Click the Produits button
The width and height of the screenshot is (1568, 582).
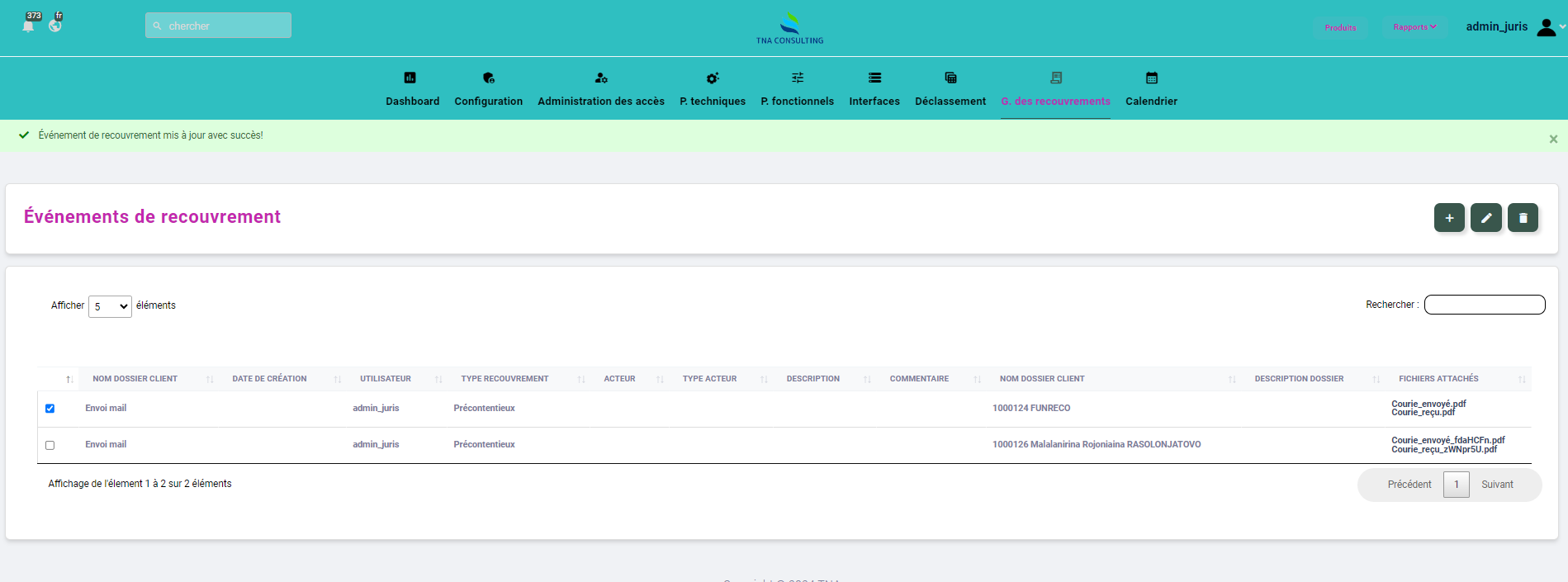pos(1340,27)
